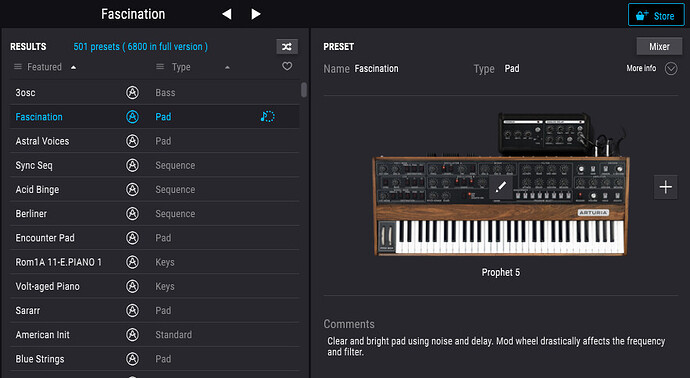Screen dimensions: 690x378
Task: Select the Volt-aged Piano preset
Action: [154, 286]
